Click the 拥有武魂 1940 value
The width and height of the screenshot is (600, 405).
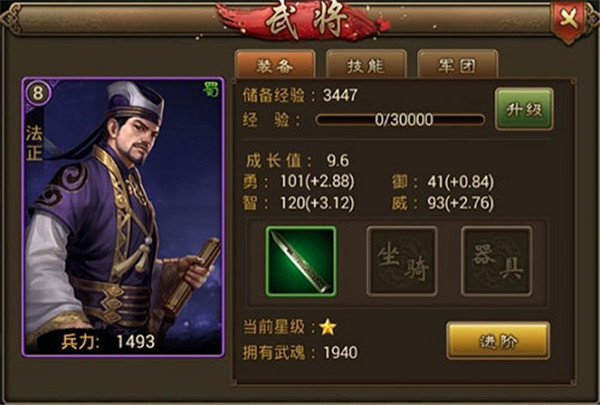pos(341,352)
